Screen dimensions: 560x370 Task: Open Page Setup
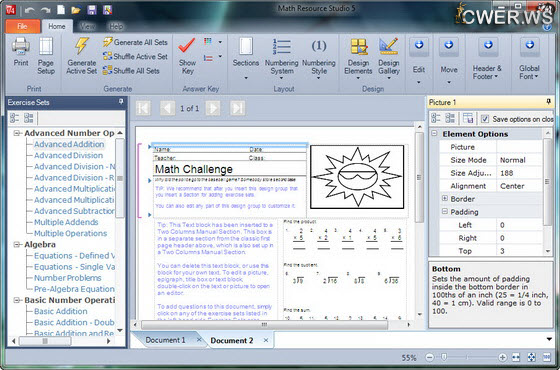46,56
